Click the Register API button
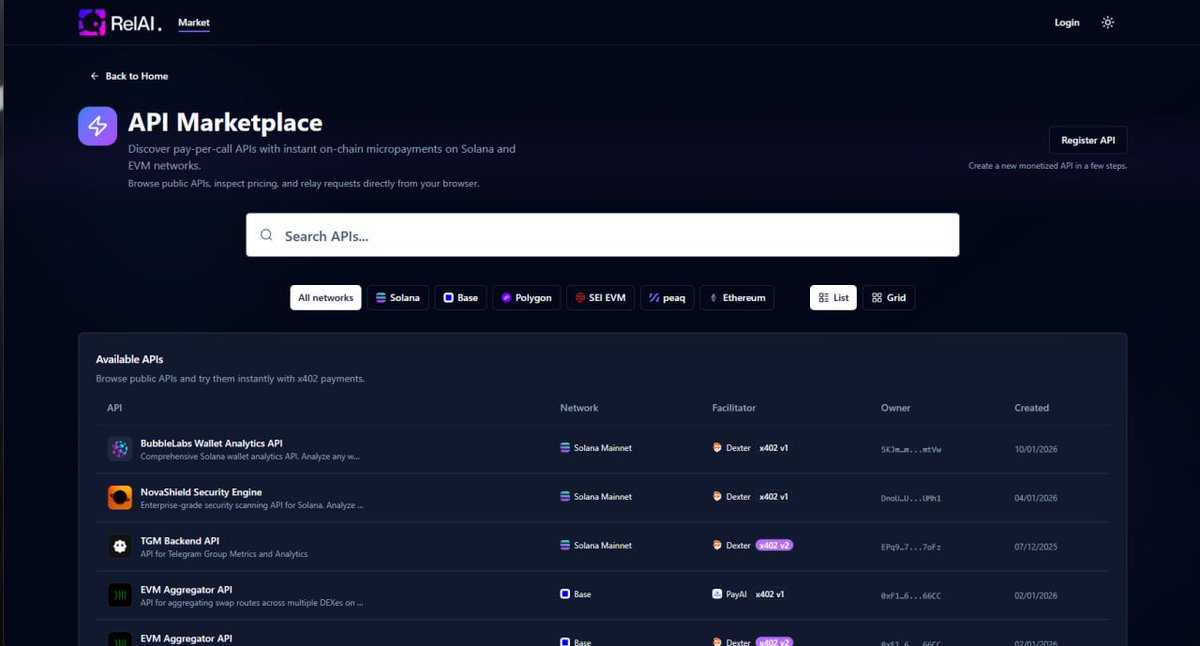The width and height of the screenshot is (1200, 646). coord(1088,140)
